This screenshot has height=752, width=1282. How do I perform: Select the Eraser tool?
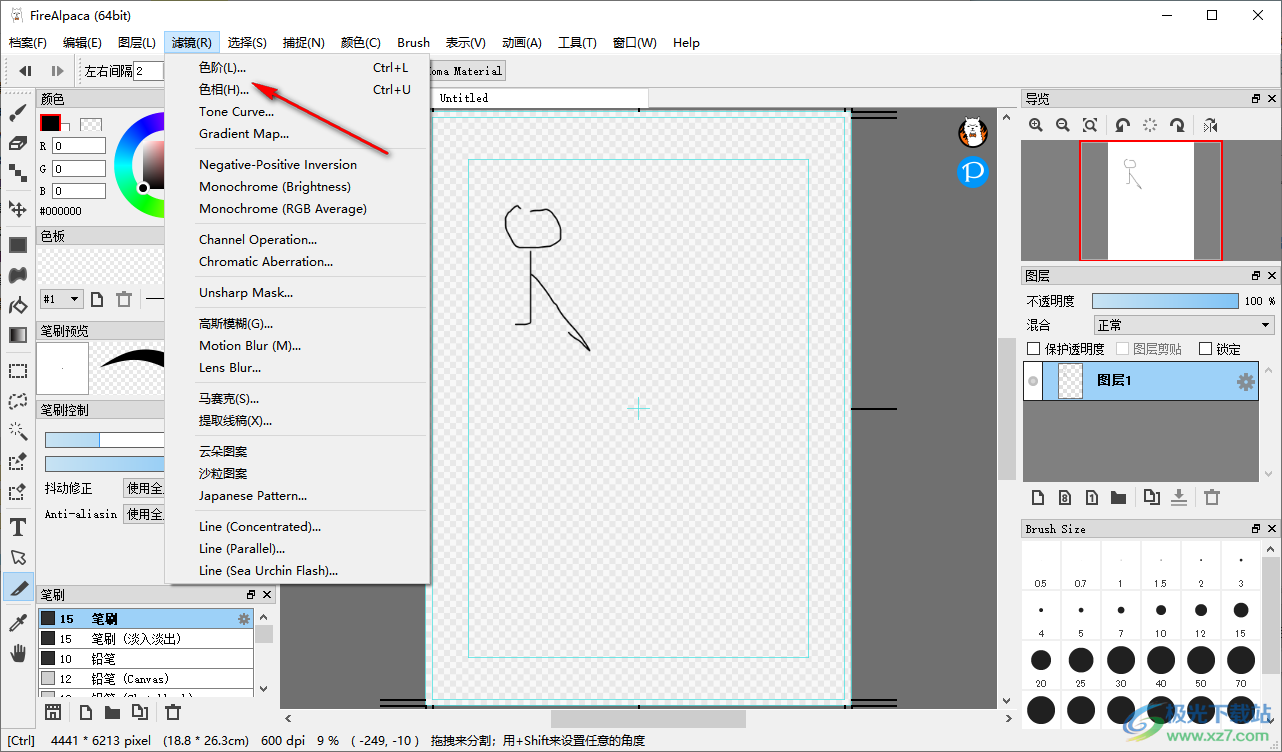pos(18,143)
